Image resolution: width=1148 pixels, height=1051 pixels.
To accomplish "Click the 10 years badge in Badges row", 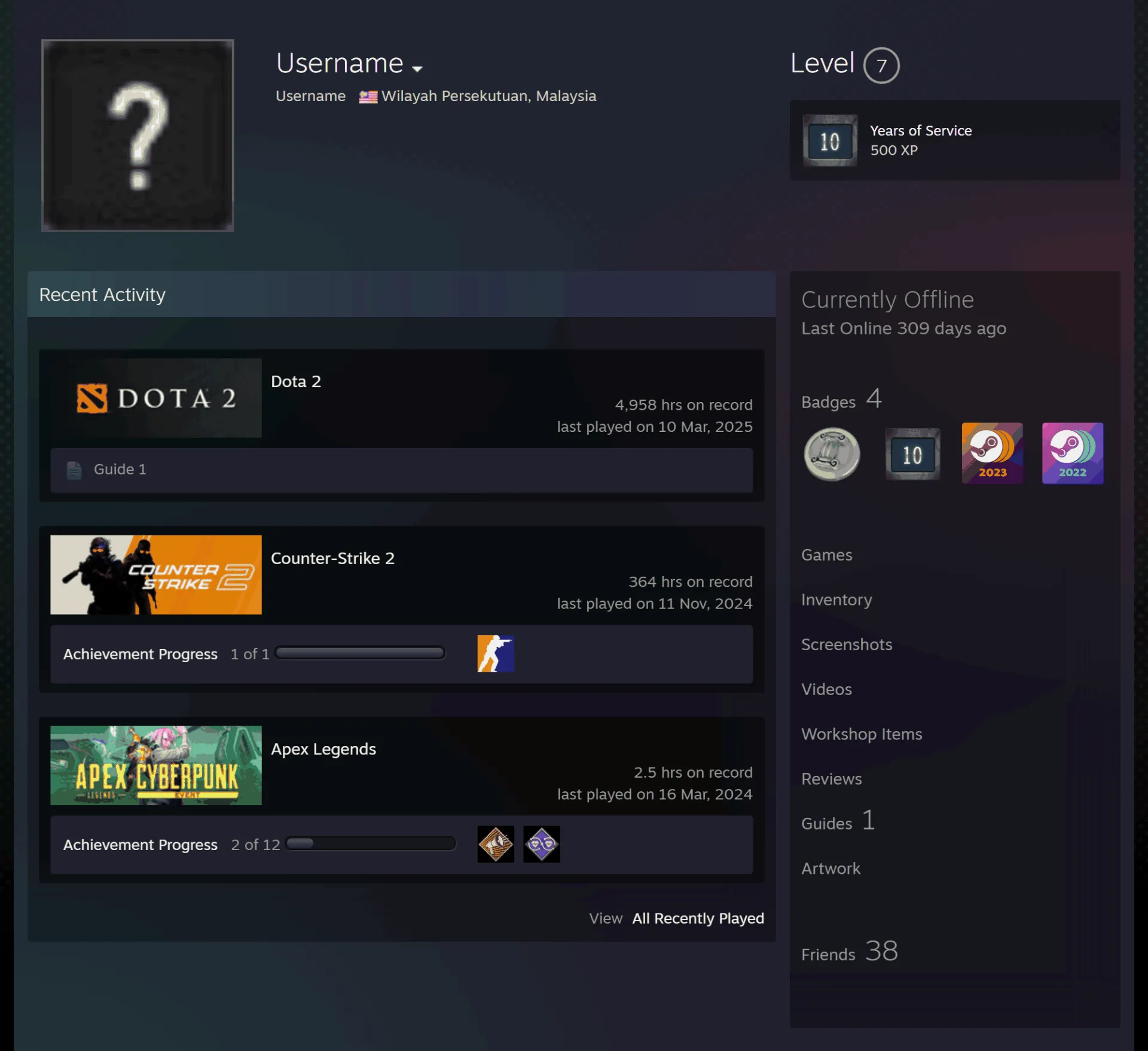I will 912,454.
